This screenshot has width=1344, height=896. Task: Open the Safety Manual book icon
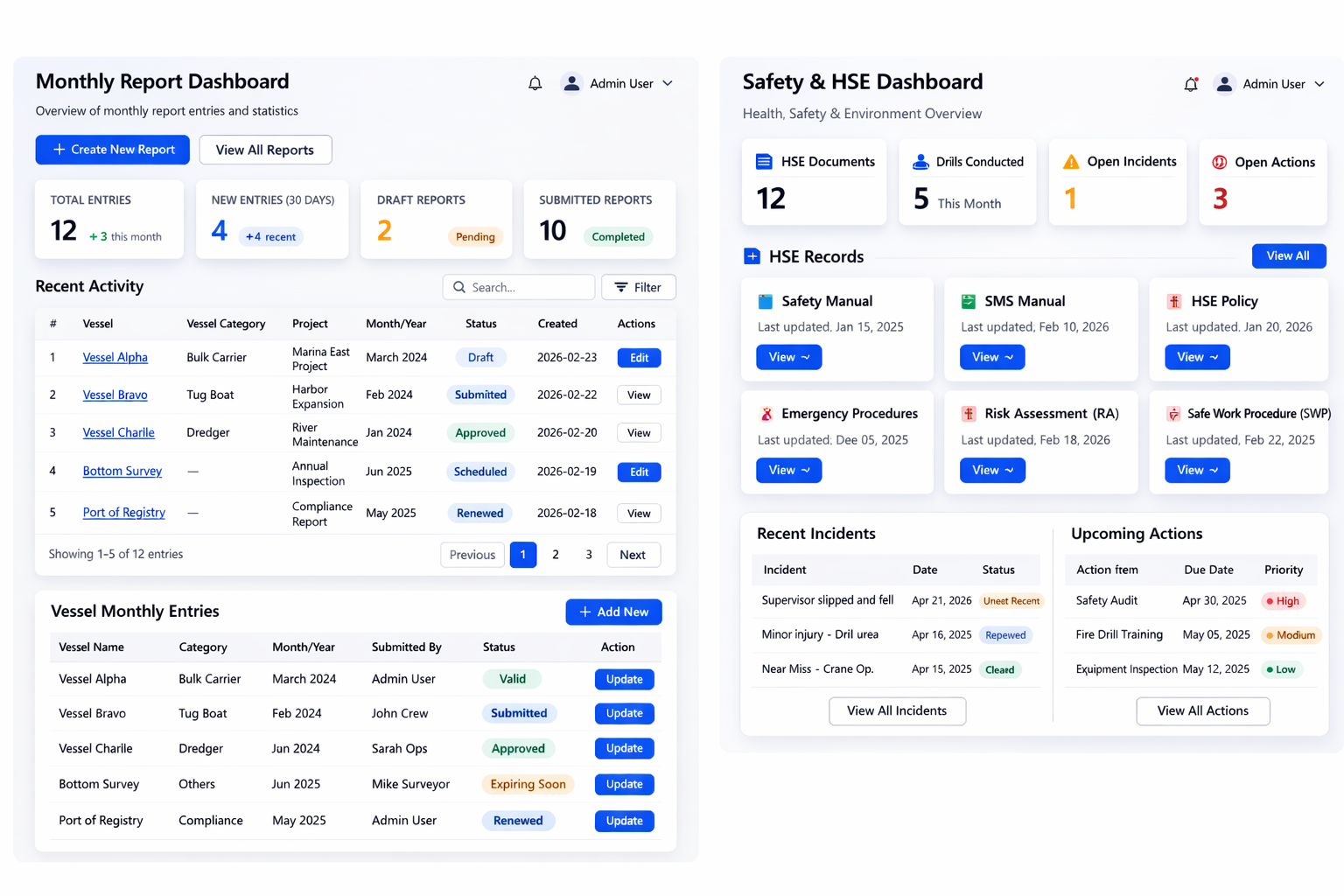(x=764, y=300)
